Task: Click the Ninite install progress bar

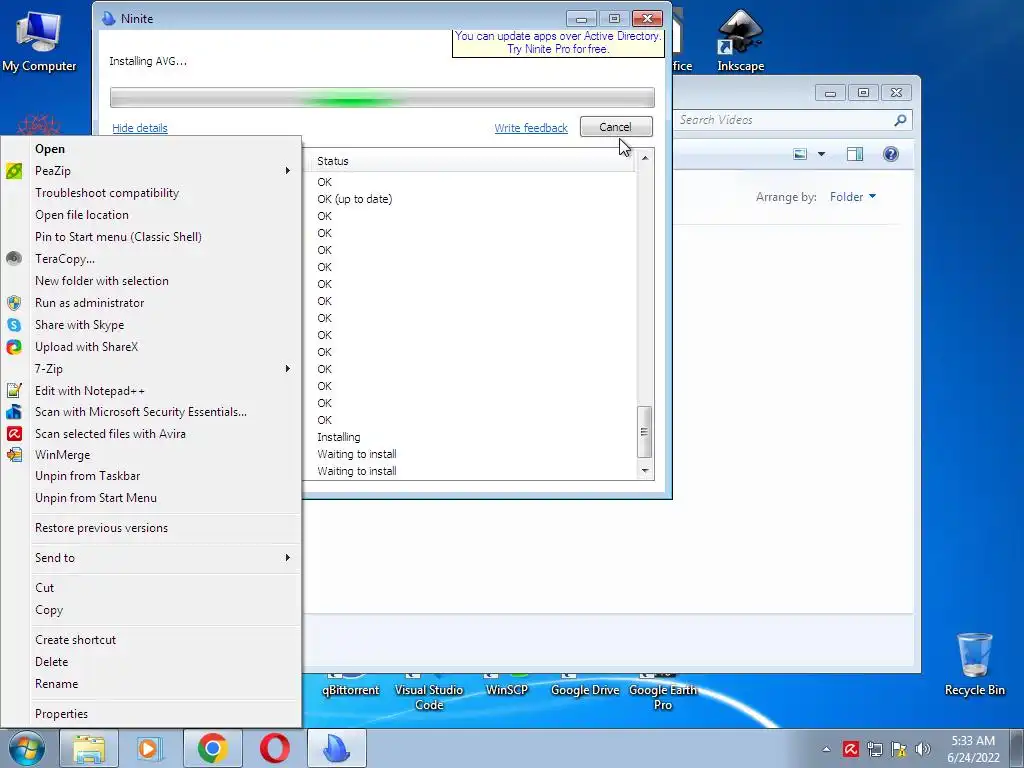Action: click(382, 97)
